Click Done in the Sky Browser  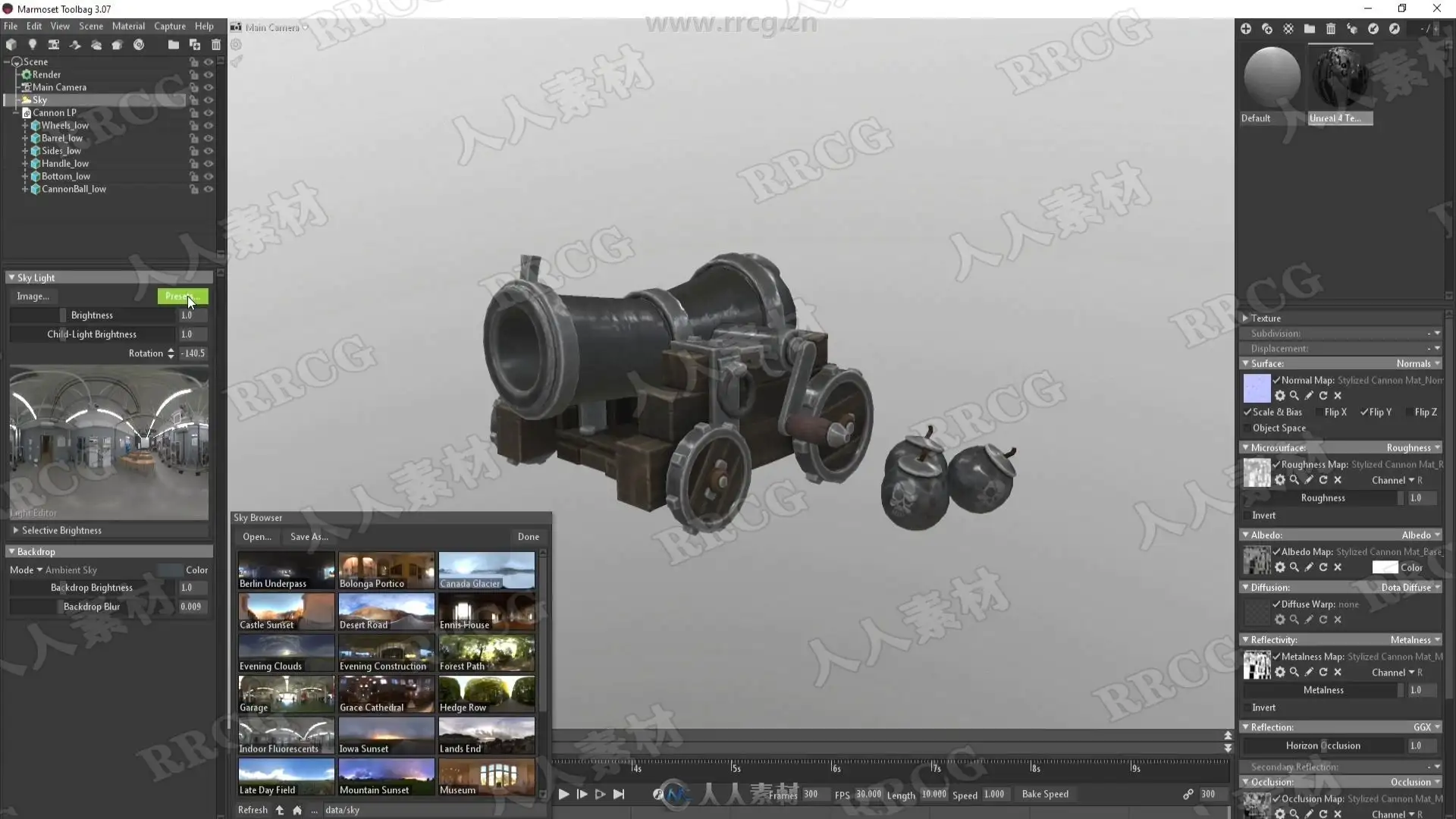tap(528, 537)
